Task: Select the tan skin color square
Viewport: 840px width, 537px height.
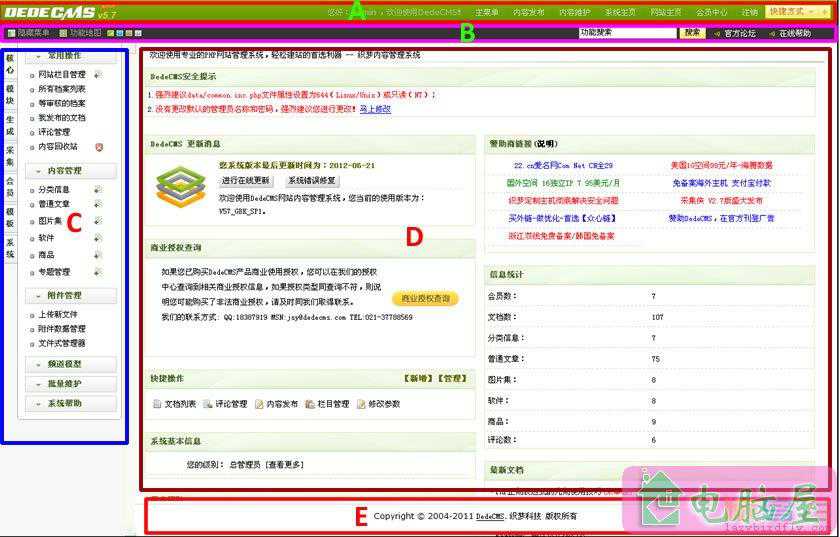Action: coord(129,33)
